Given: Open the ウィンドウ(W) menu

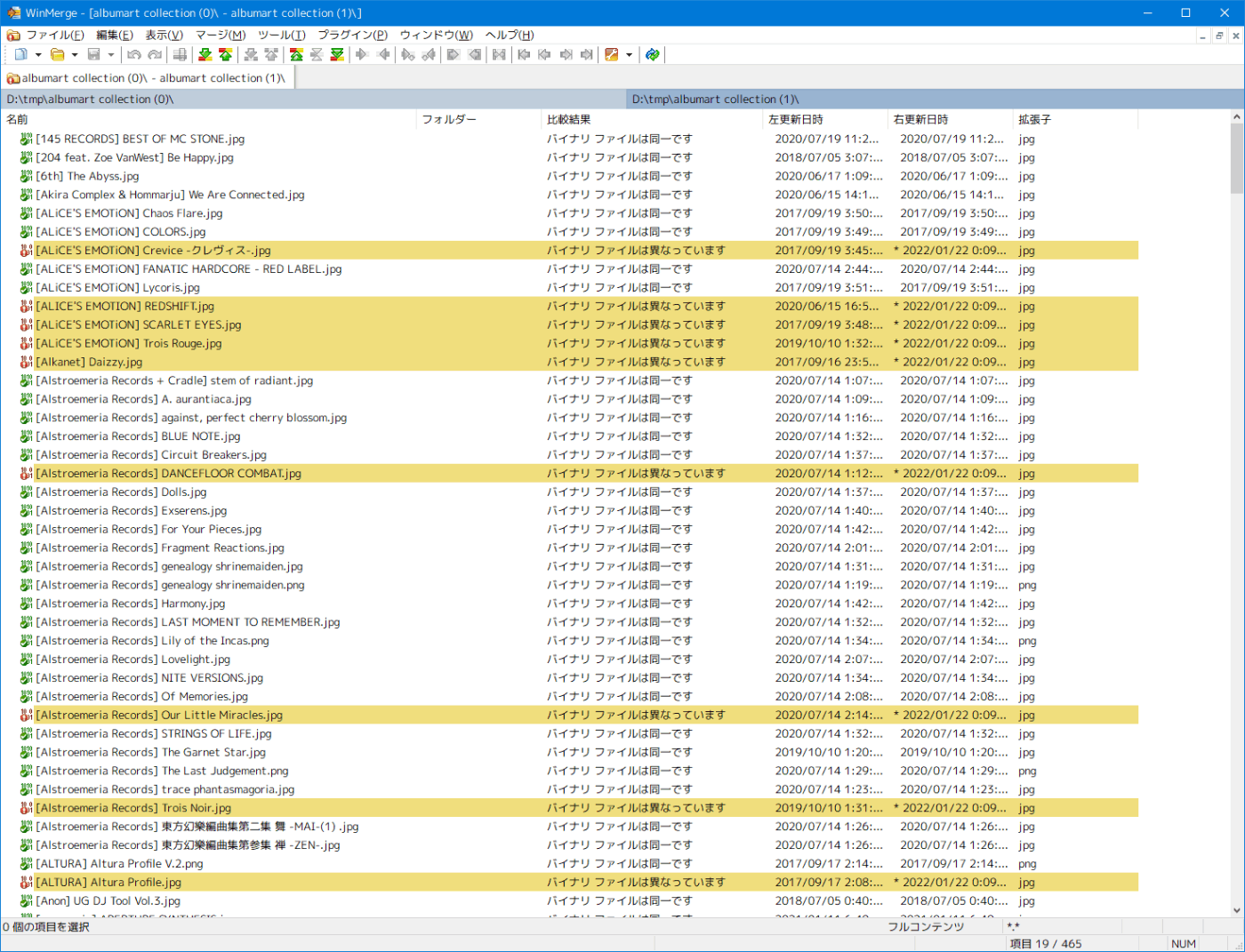Looking at the screenshot, I should coord(436,35).
